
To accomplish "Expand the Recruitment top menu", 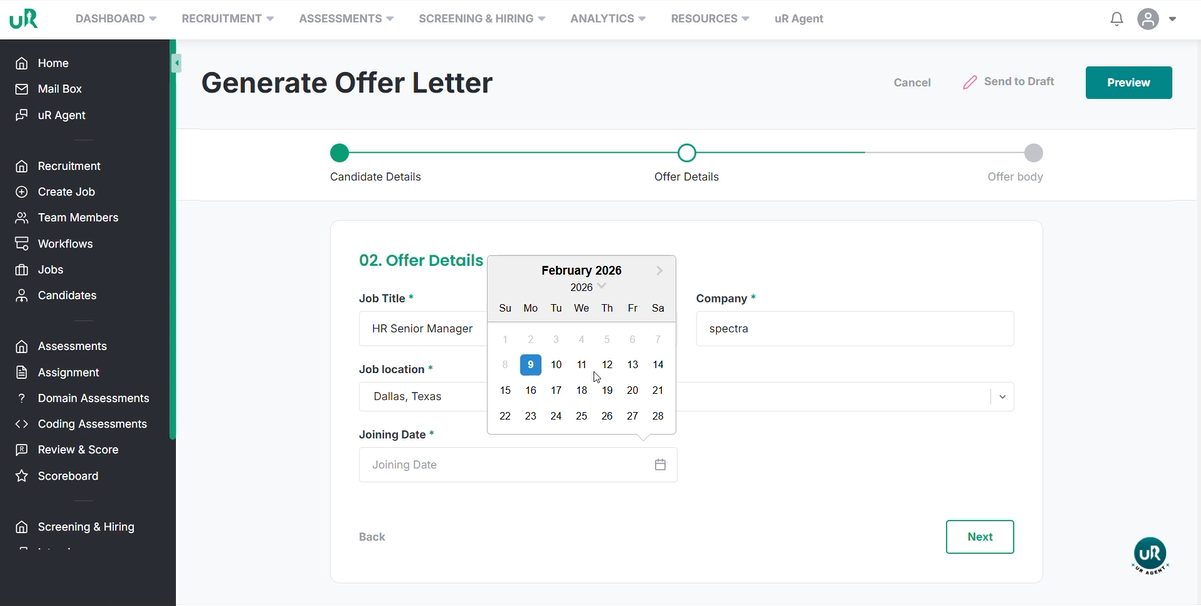I will tap(226, 19).
